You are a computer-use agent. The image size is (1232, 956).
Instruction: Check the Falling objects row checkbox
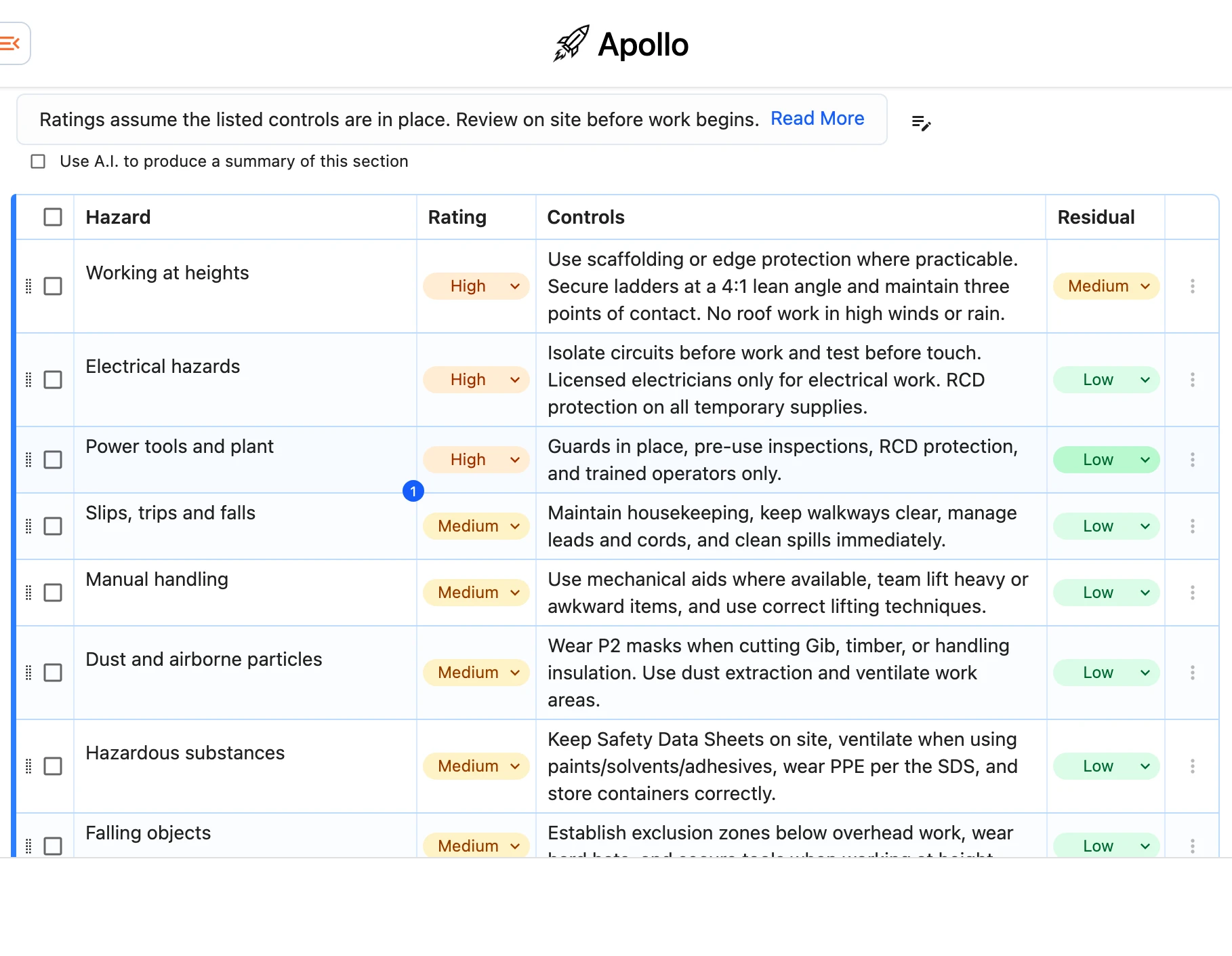(53, 846)
